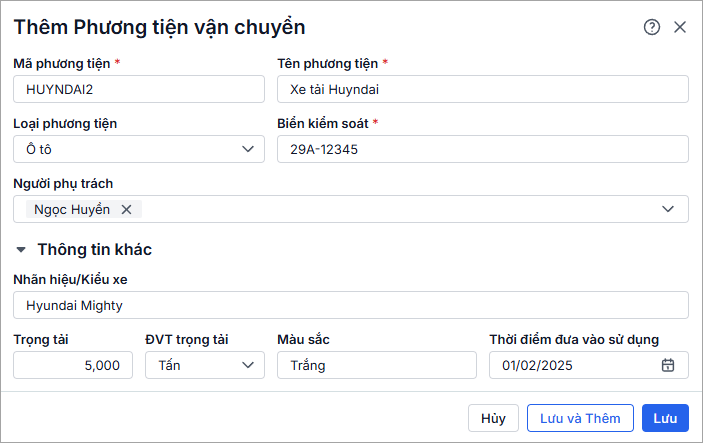
Task: Click the Lưu button
Action: (x=666, y=418)
